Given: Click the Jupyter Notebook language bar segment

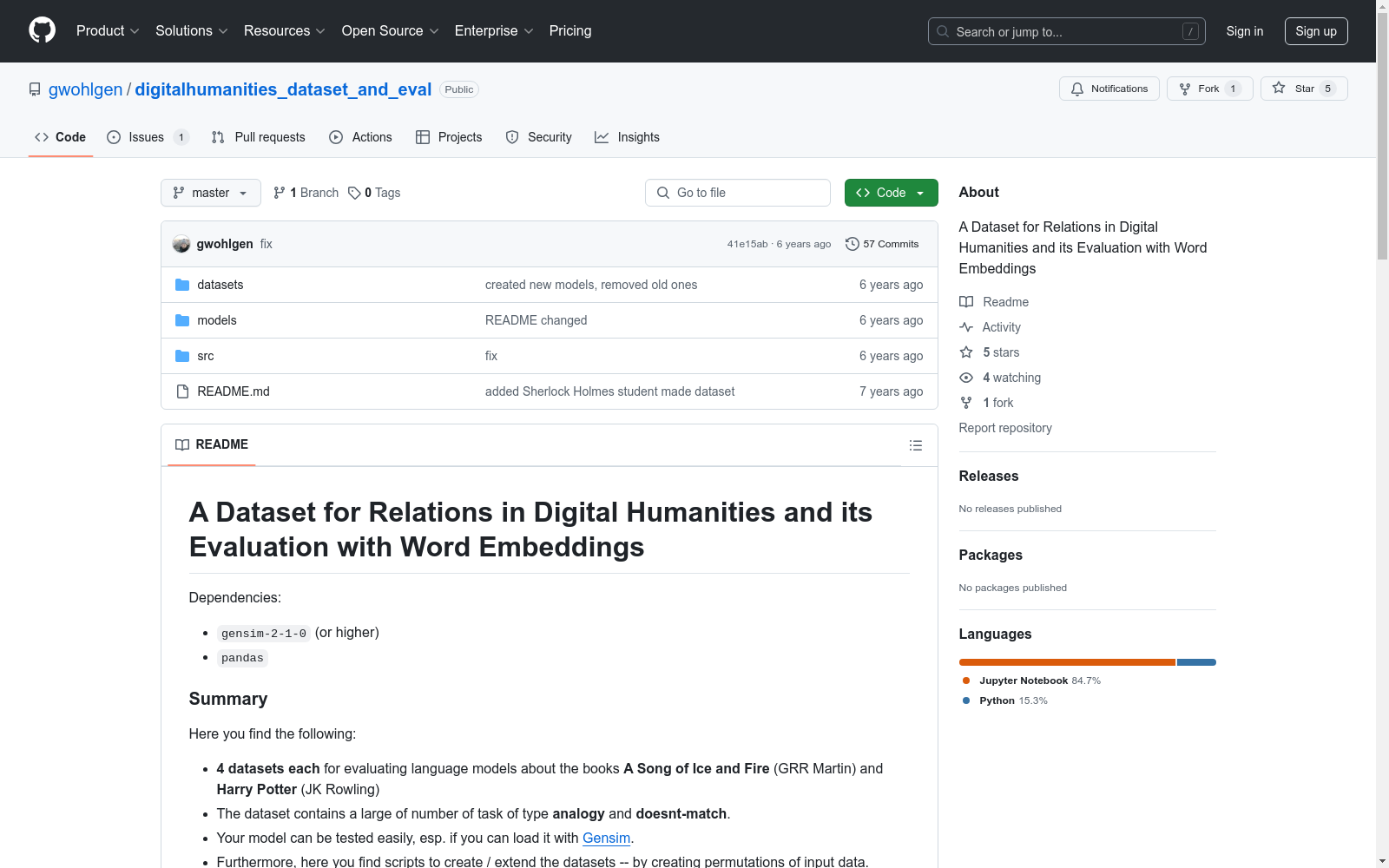Looking at the screenshot, I should (x=1067, y=662).
